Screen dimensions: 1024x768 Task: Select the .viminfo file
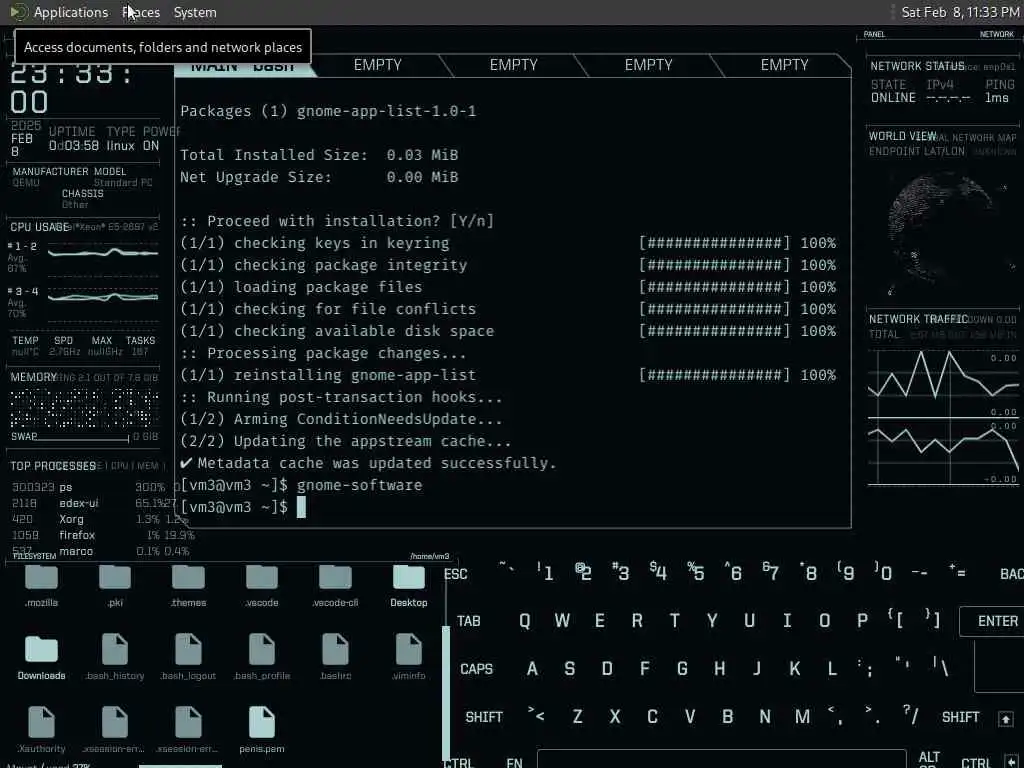point(409,658)
